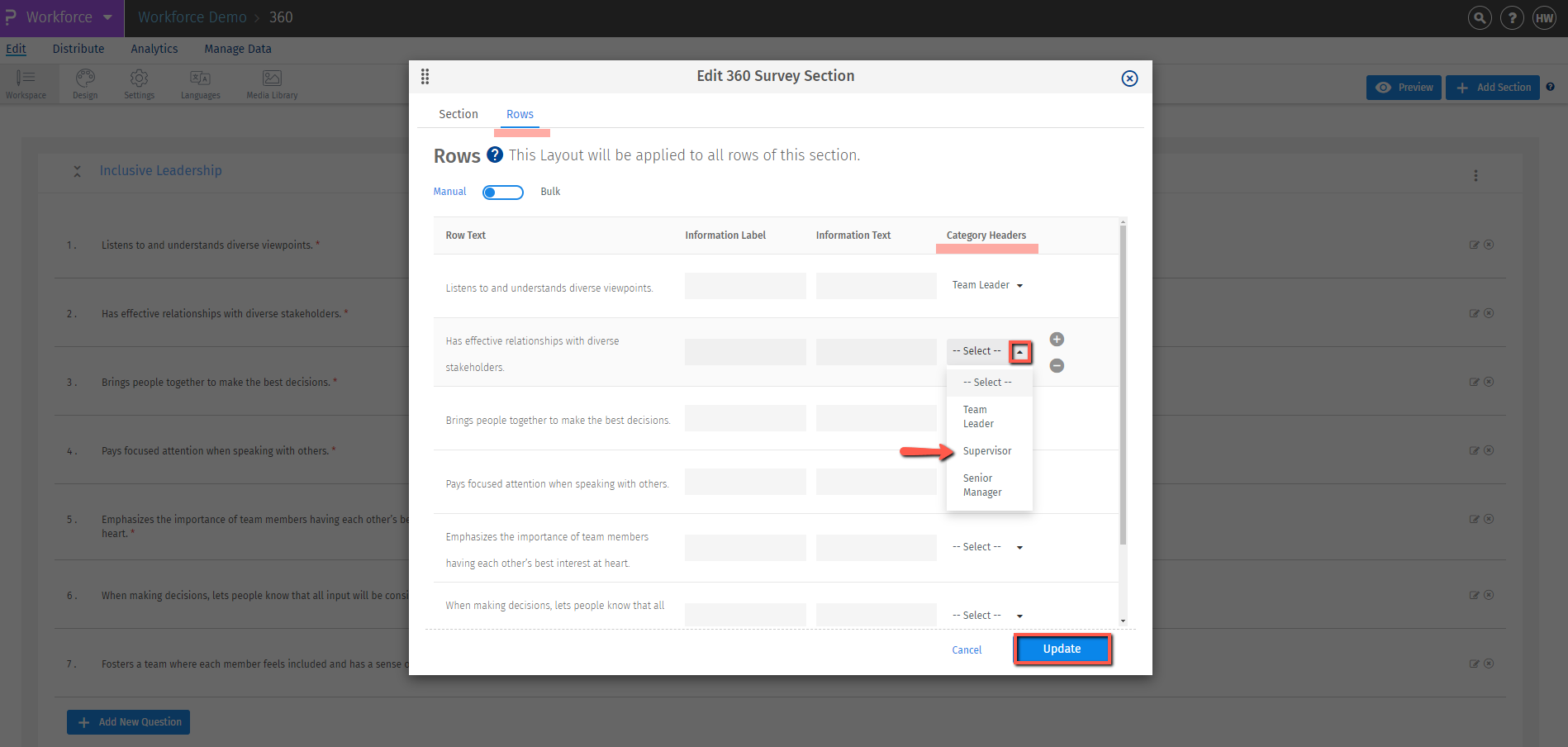Click Add New Question button

pos(129,722)
